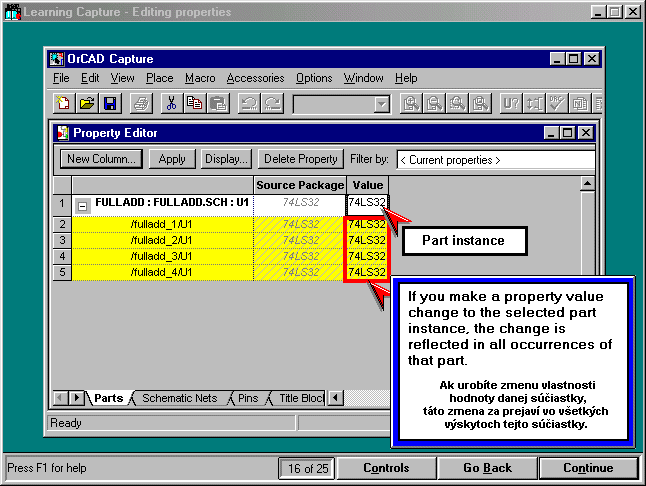This screenshot has width=646, height=486.
Task: Open the Accessories menu
Action: pyautogui.click(x=255, y=78)
